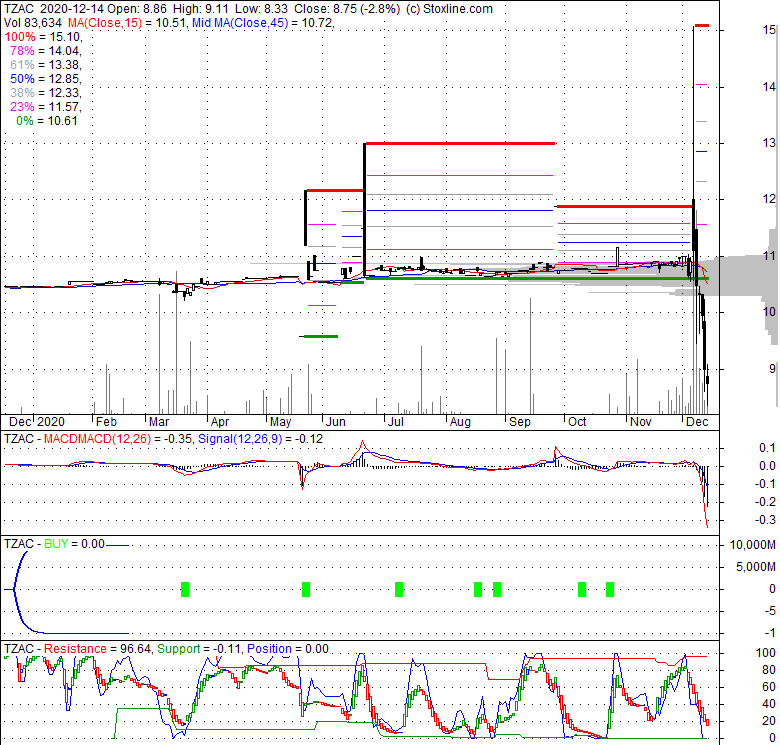The height and width of the screenshot is (745, 780).
Task: Click price axis label 11
Action: coord(769,256)
